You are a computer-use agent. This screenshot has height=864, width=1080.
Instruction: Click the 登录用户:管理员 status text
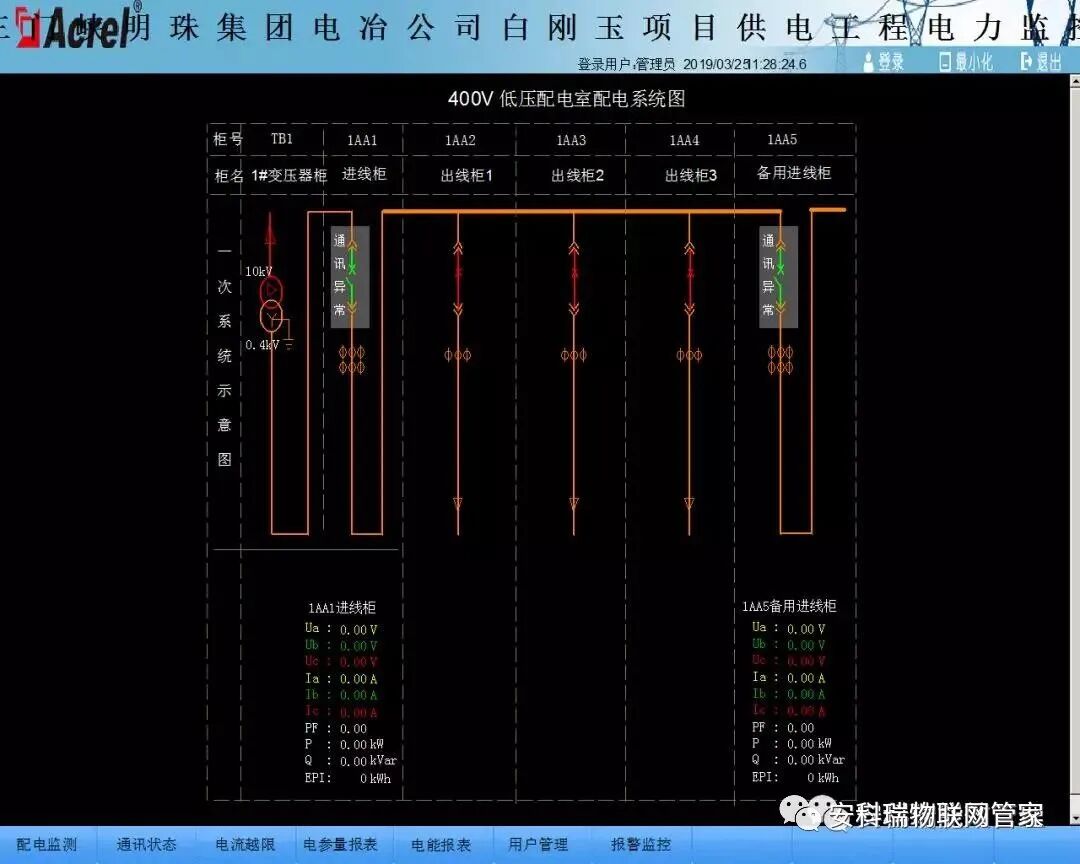pos(625,64)
